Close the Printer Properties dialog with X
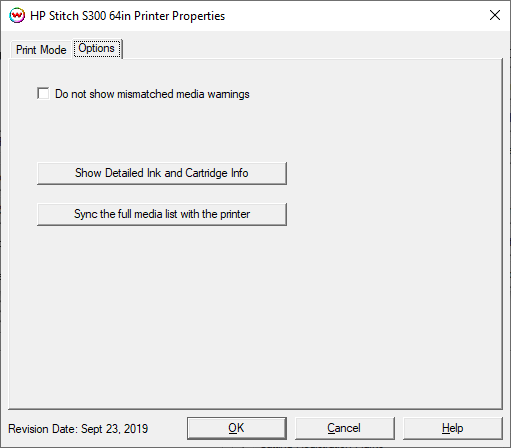 coord(495,15)
